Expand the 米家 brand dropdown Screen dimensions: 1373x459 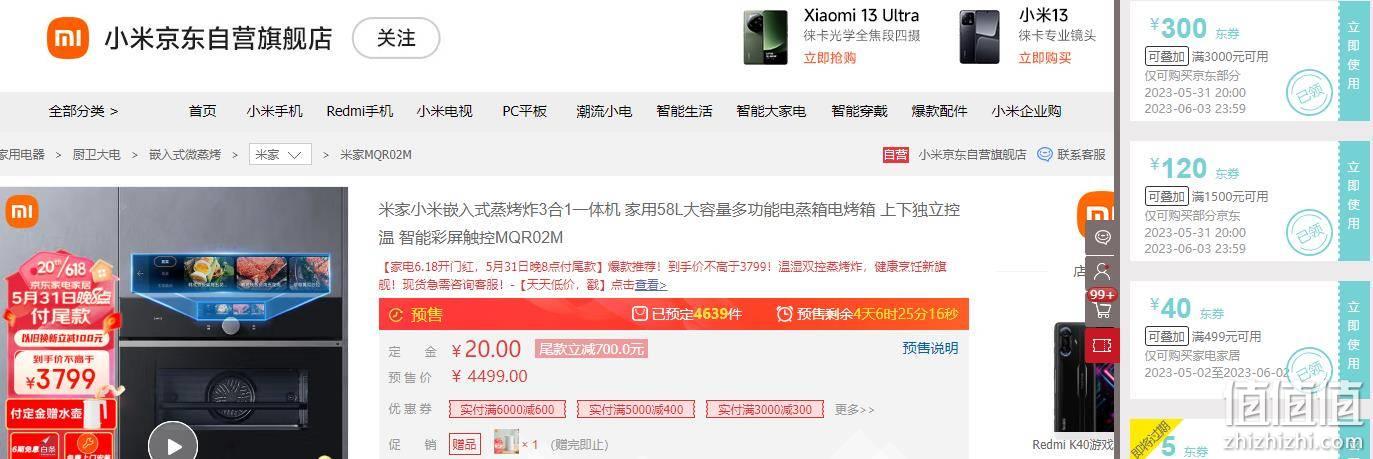pos(280,155)
